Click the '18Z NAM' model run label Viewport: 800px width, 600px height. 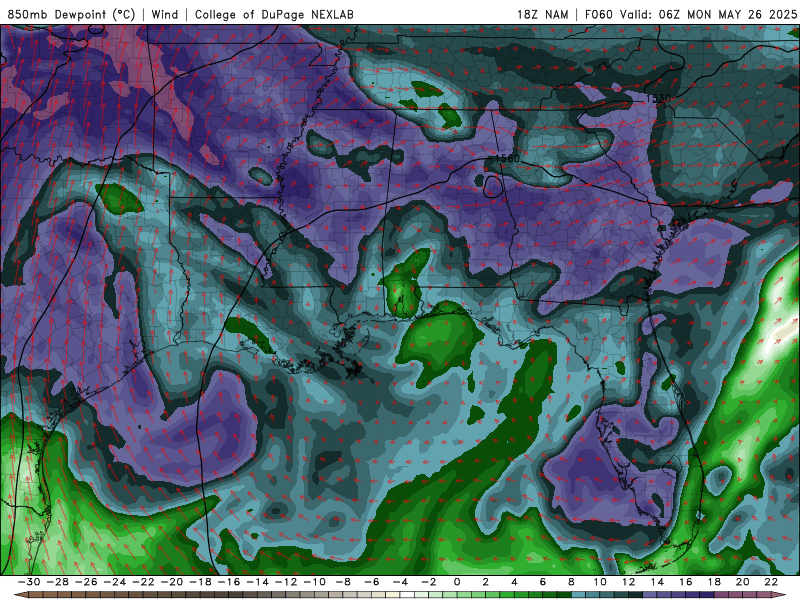point(543,14)
